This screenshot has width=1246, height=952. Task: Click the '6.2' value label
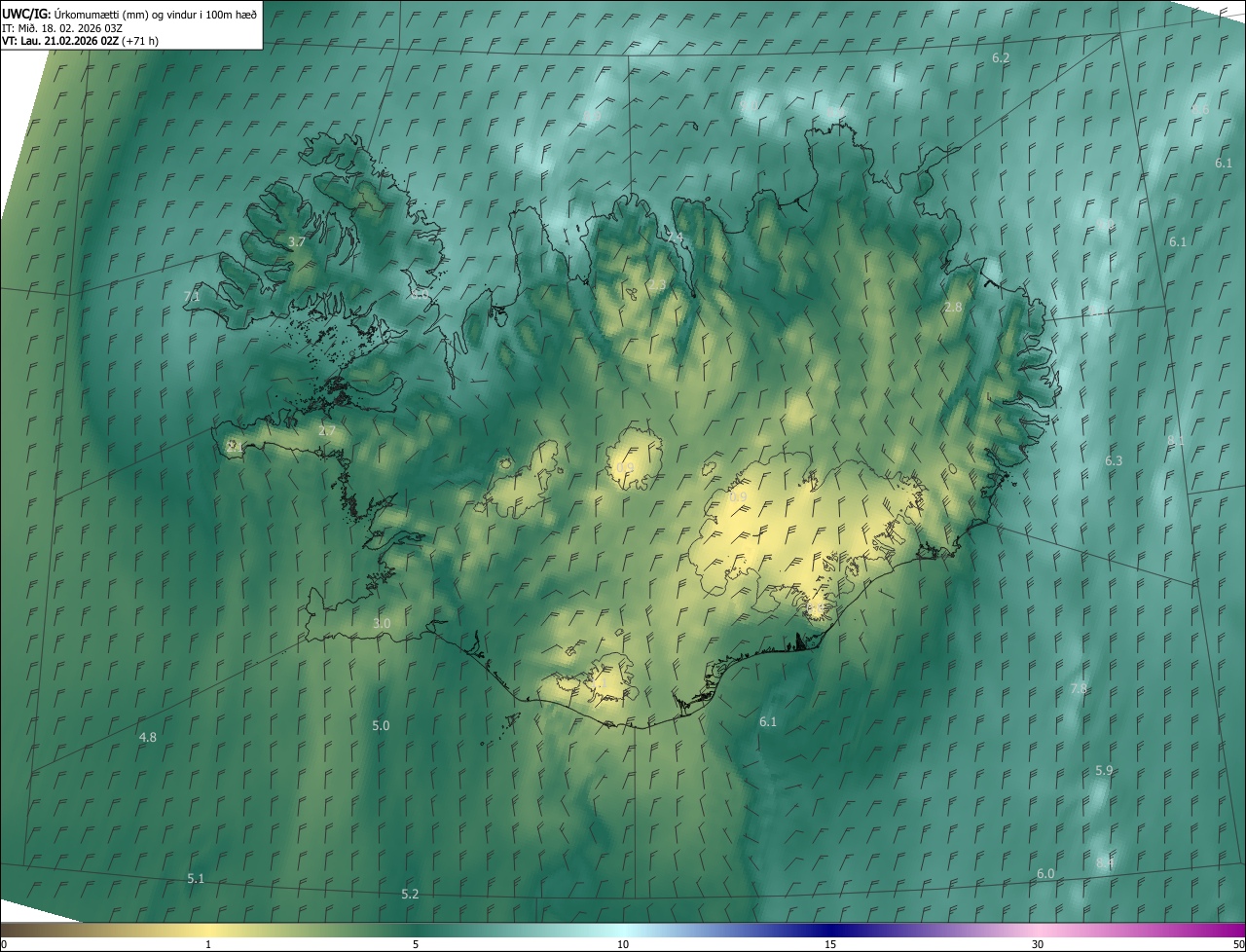(1001, 58)
